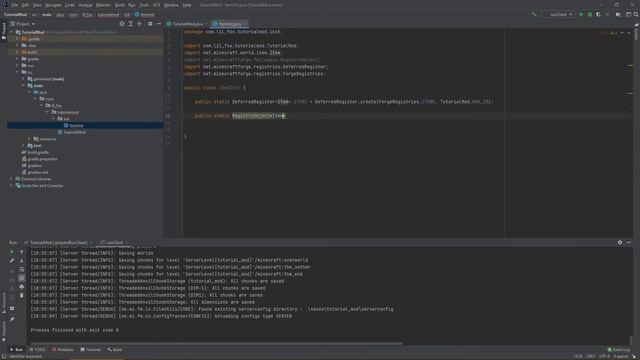Open the Event Log button
The width and height of the screenshot is (640, 360).
pos(619,350)
